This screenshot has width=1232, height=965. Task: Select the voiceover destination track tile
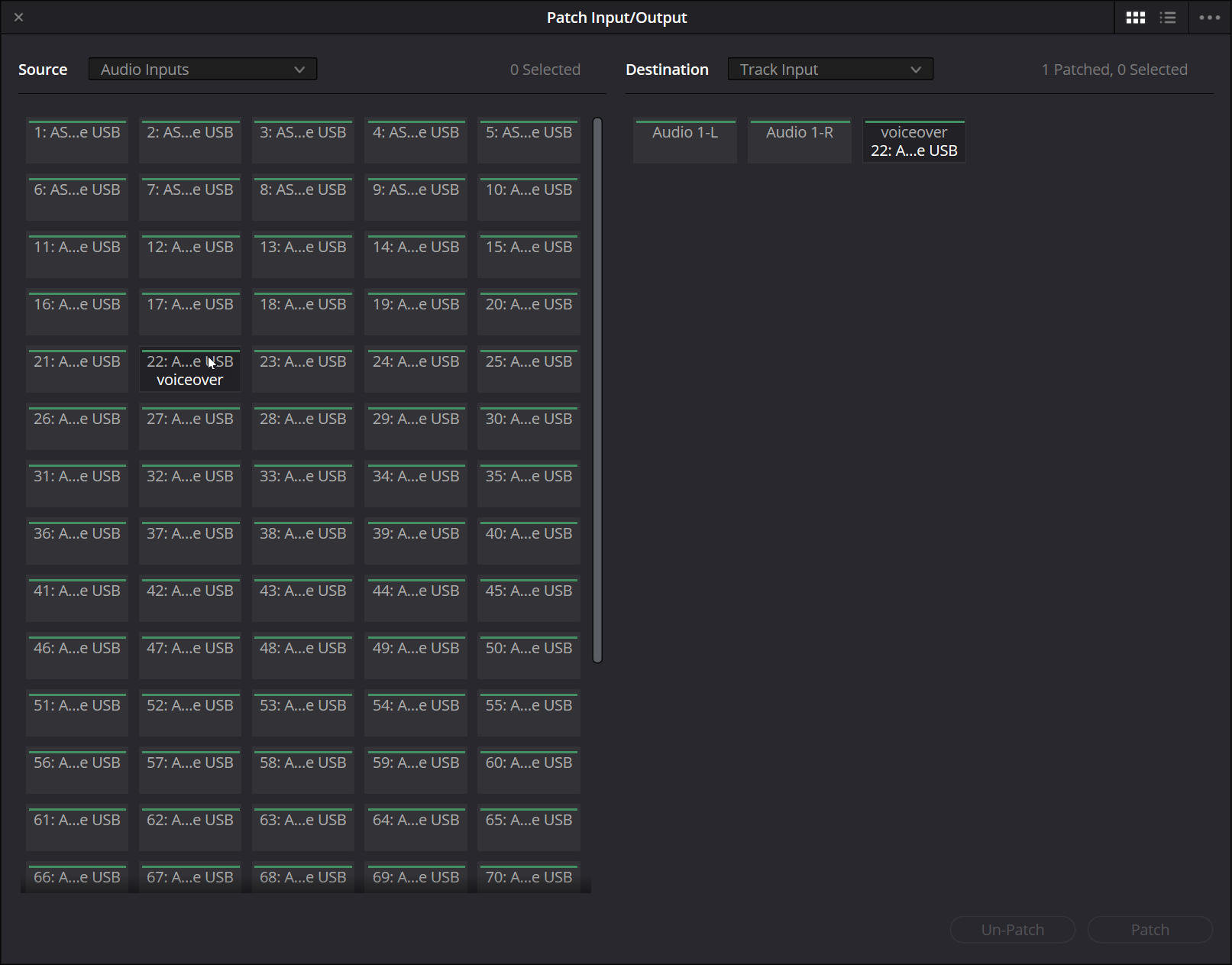pyautogui.click(x=914, y=141)
